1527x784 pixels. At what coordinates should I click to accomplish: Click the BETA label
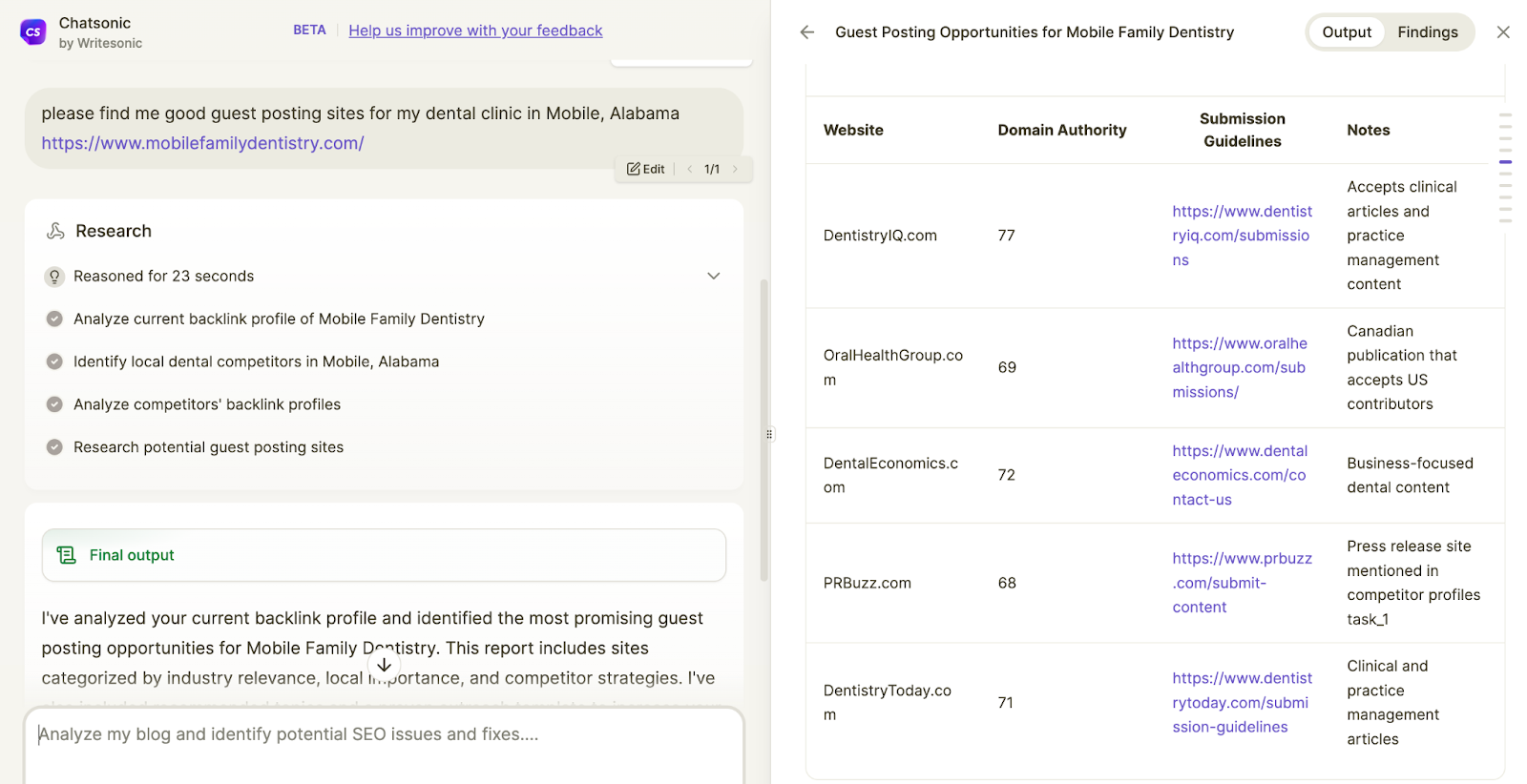coord(309,31)
